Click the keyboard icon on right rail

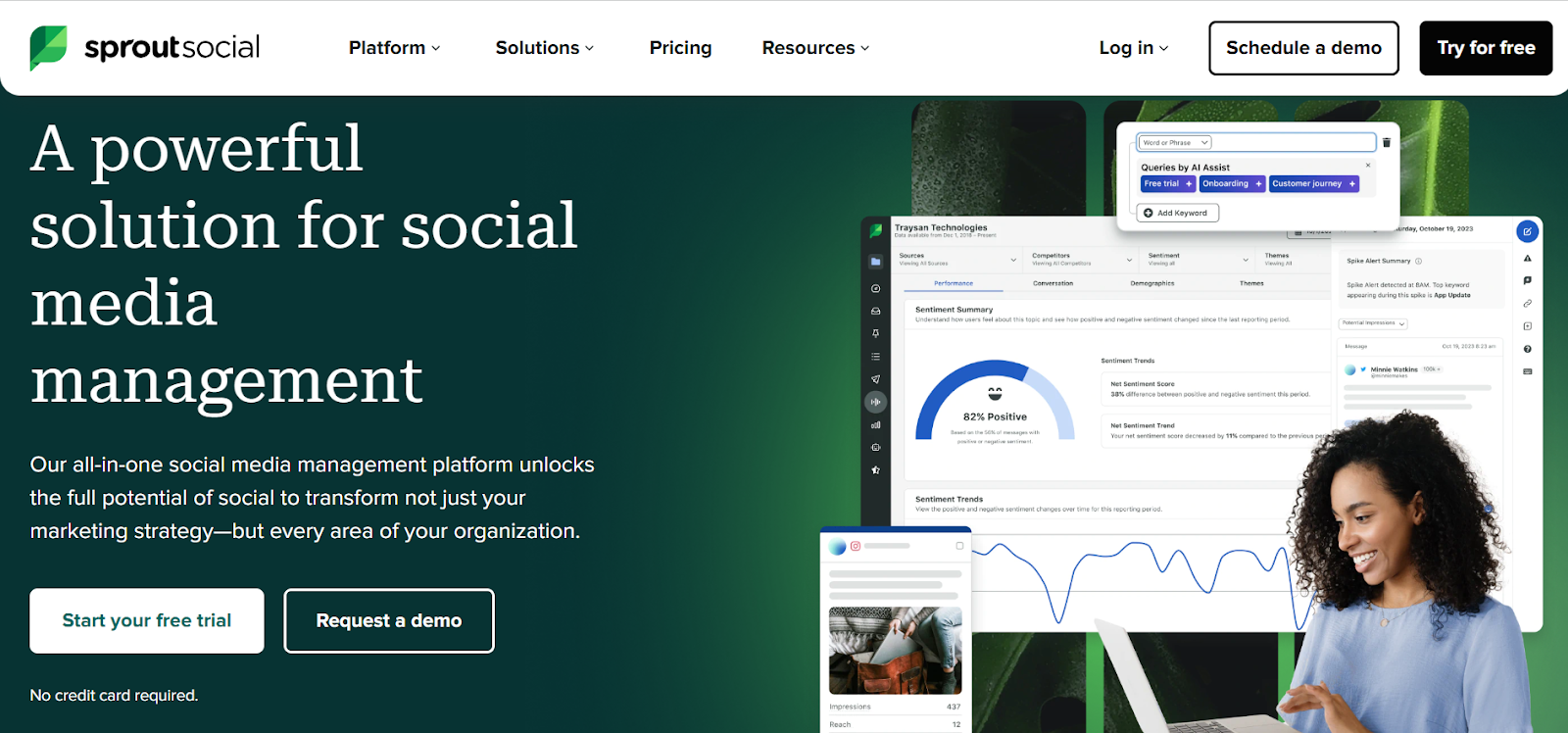point(1527,371)
